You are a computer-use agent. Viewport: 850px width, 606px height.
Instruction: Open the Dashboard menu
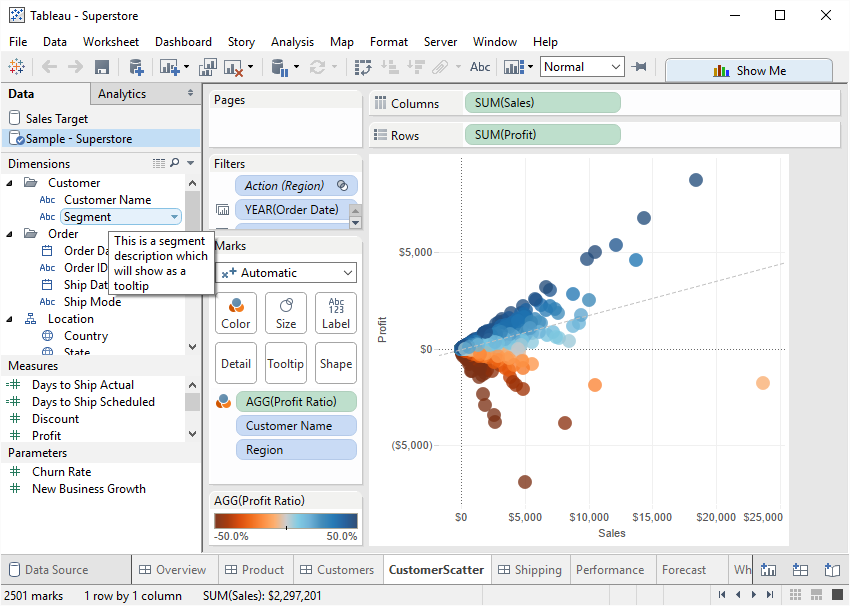coord(183,42)
